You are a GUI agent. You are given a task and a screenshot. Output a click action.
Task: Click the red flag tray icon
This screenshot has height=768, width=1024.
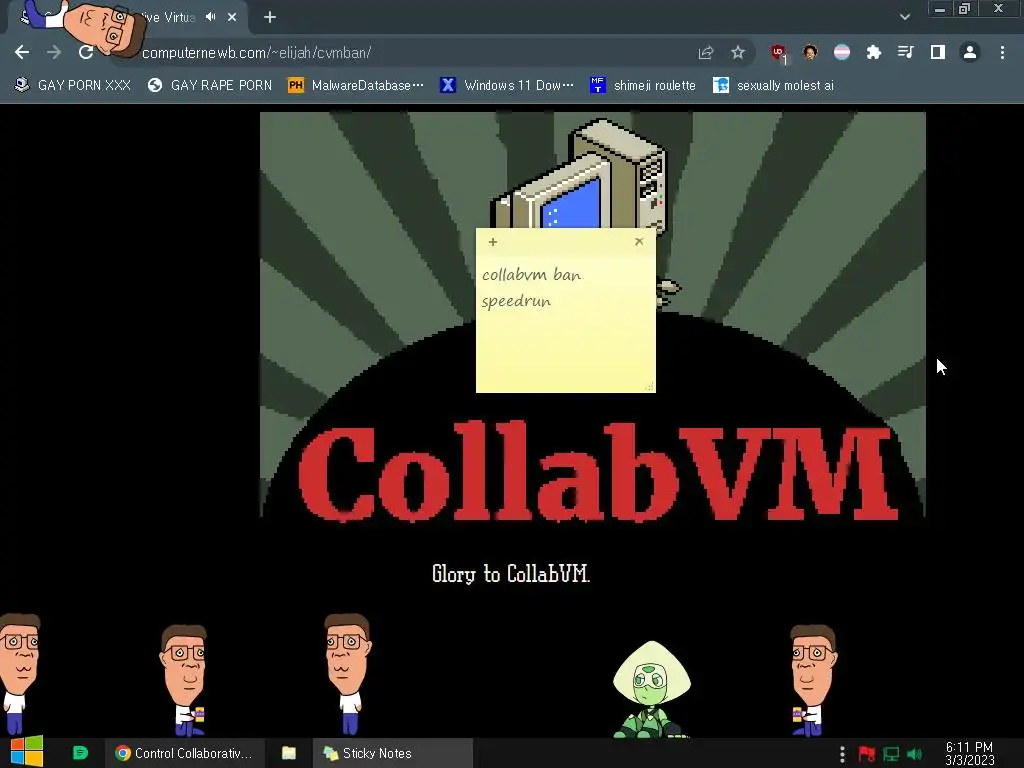click(x=867, y=754)
